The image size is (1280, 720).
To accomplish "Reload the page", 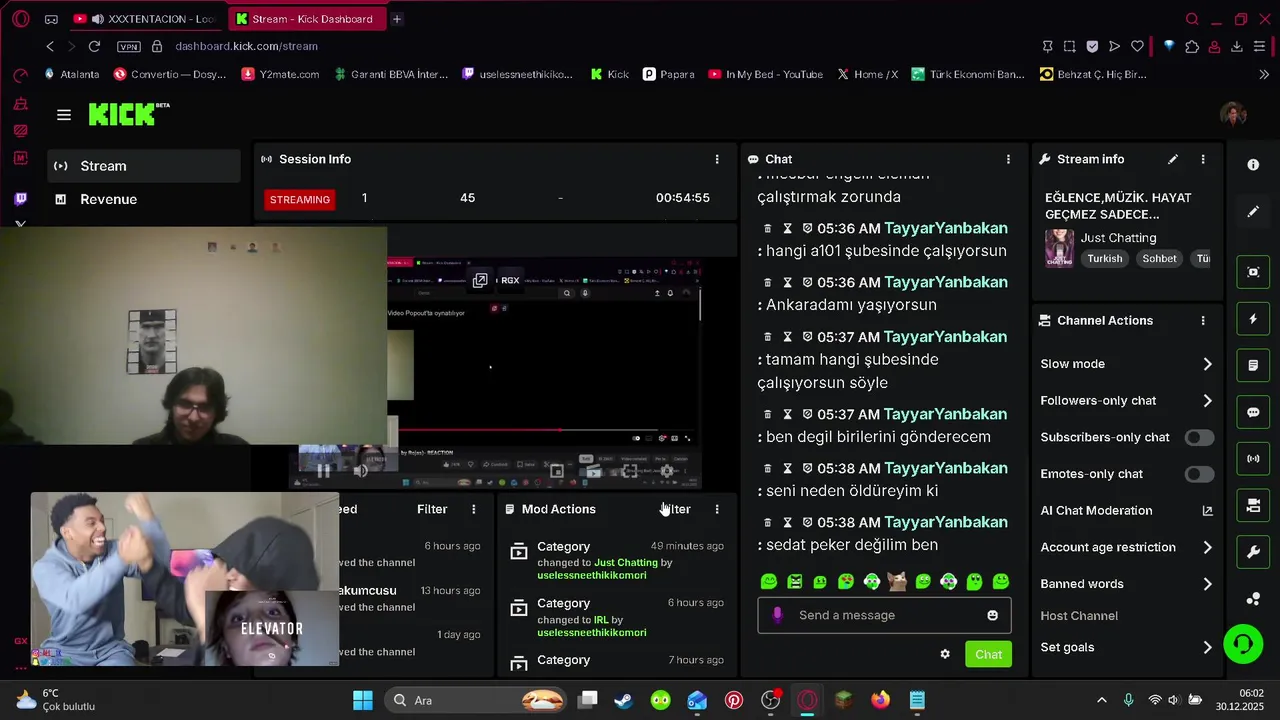I will tap(94, 46).
